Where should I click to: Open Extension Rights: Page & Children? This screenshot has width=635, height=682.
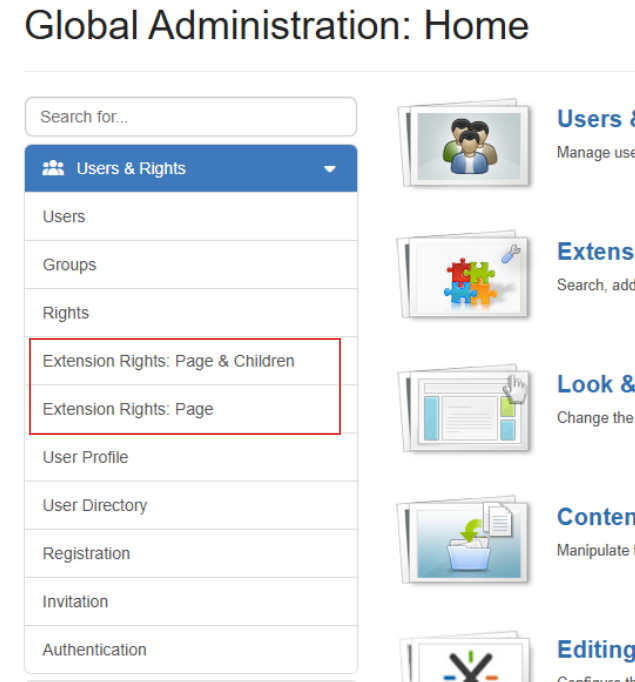tap(168, 361)
